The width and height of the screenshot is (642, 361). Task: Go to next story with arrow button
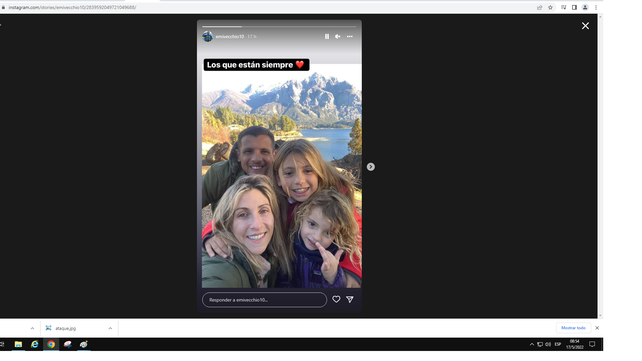click(x=371, y=167)
